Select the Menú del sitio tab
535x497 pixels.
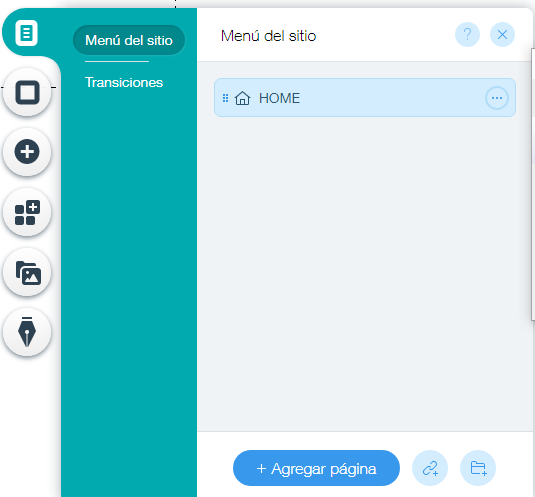(x=129, y=40)
